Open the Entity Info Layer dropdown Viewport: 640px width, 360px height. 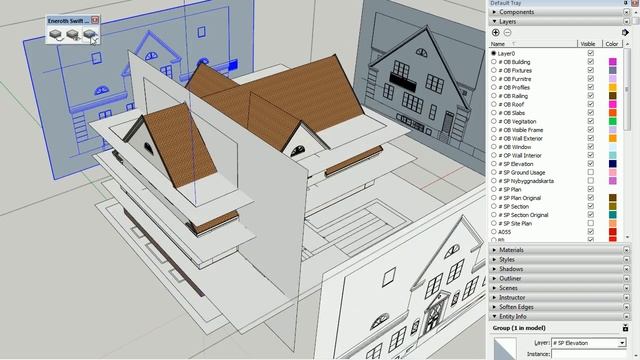pyautogui.click(x=622, y=343)
